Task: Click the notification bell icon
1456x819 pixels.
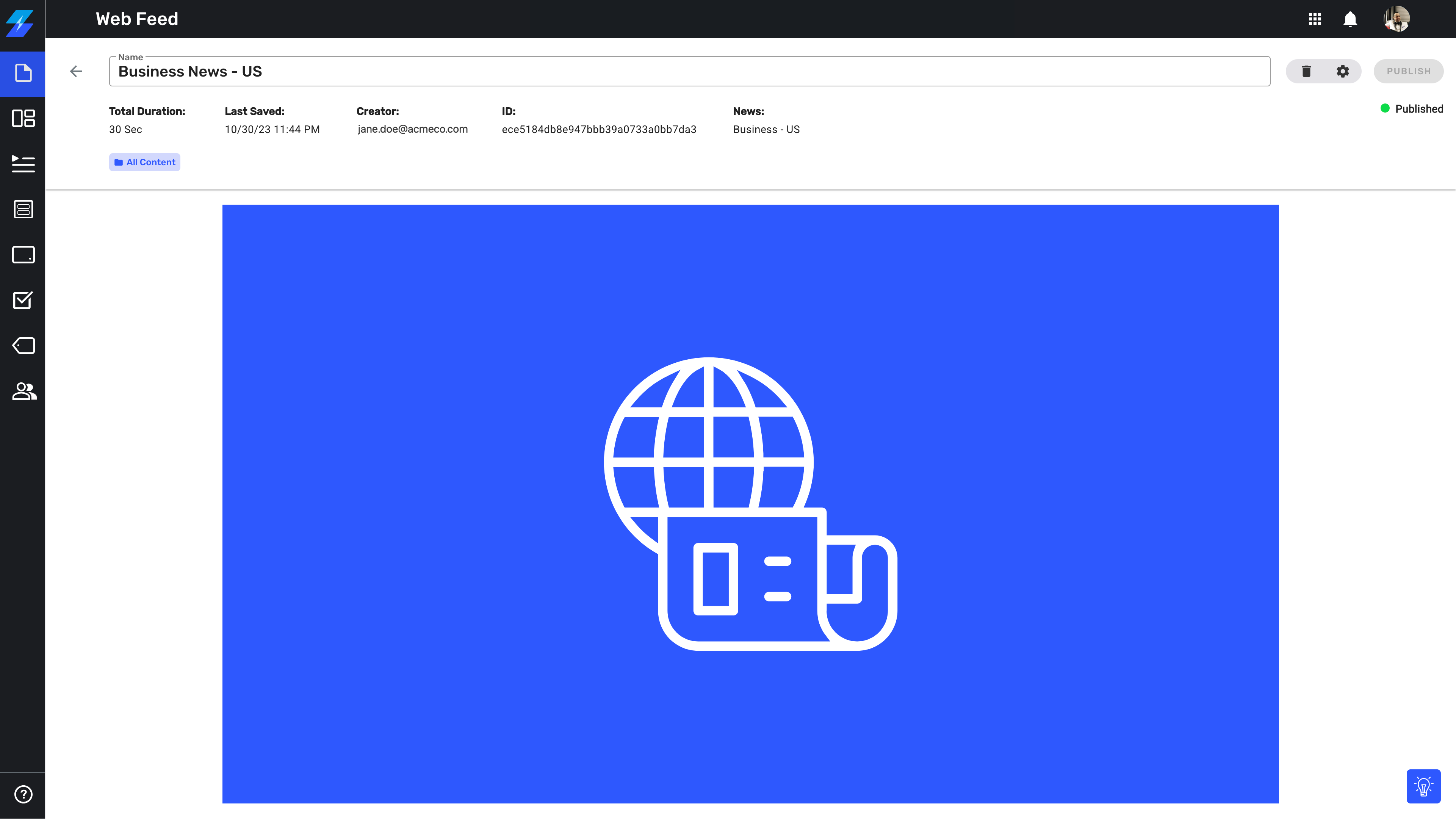Action: pos(1350,19)
